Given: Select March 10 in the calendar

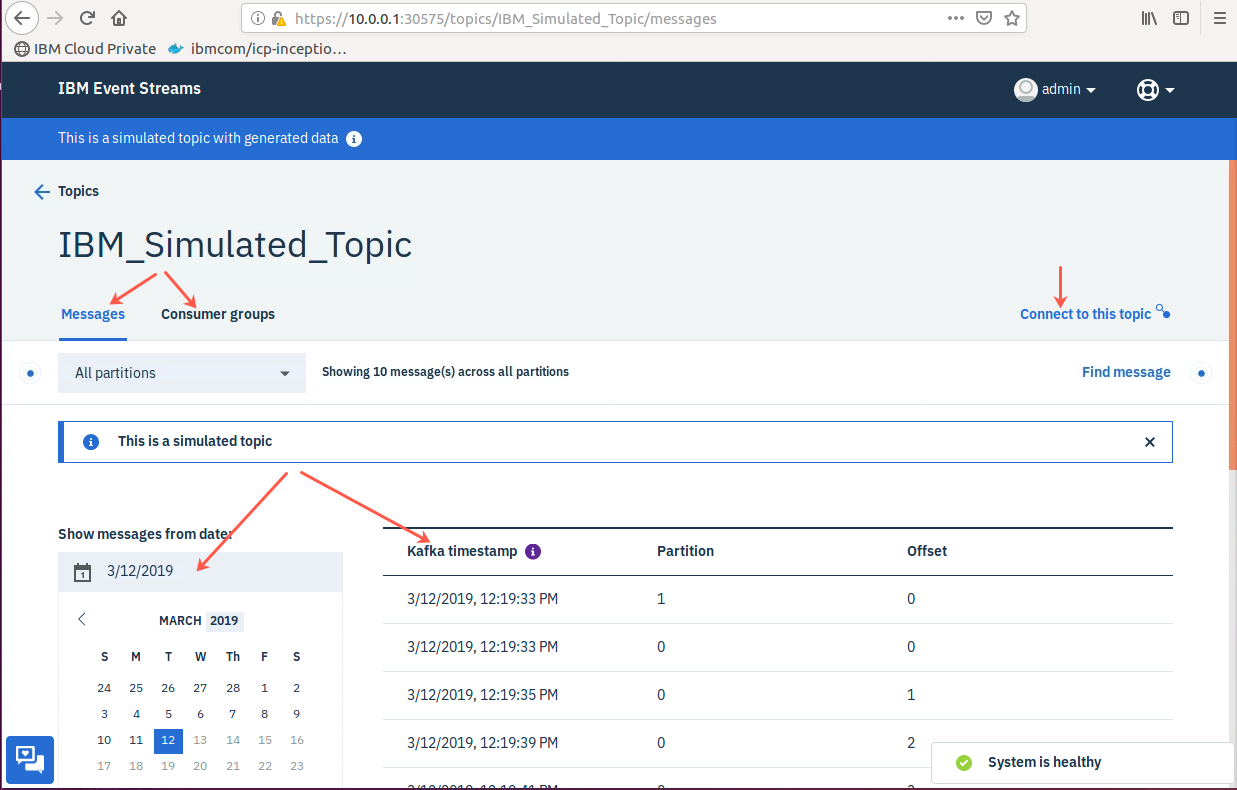Looking at the screenshot, I should pyautogui.click(x=104, y=740).
